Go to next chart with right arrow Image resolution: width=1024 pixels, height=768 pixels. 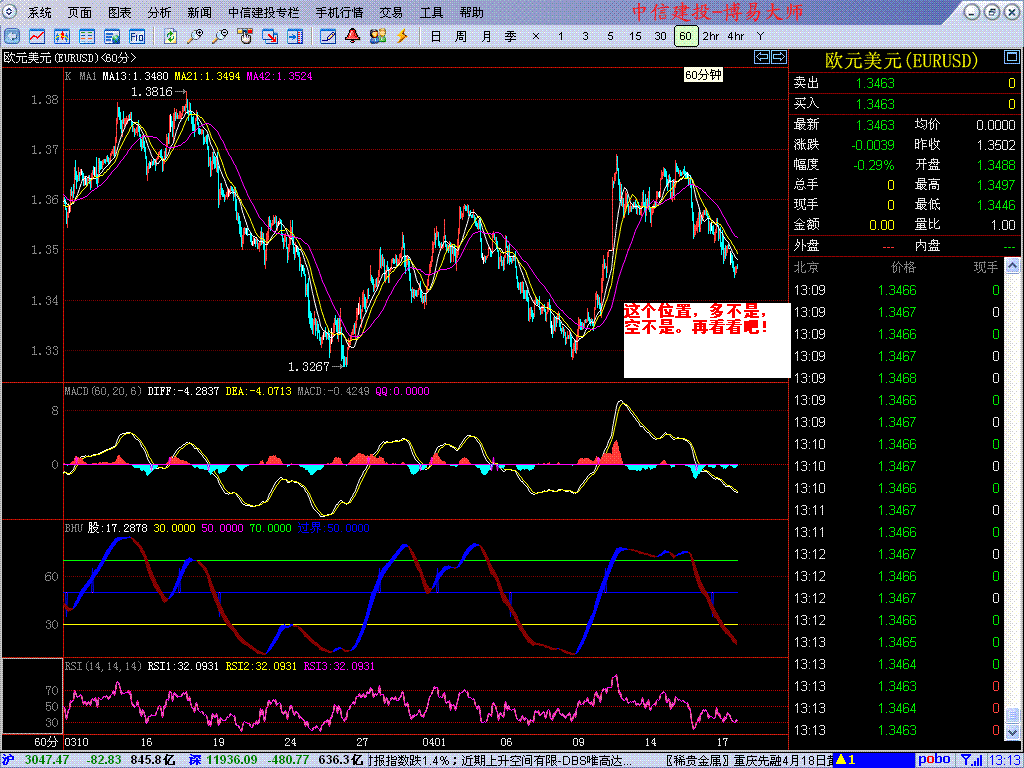coord(779,57)
